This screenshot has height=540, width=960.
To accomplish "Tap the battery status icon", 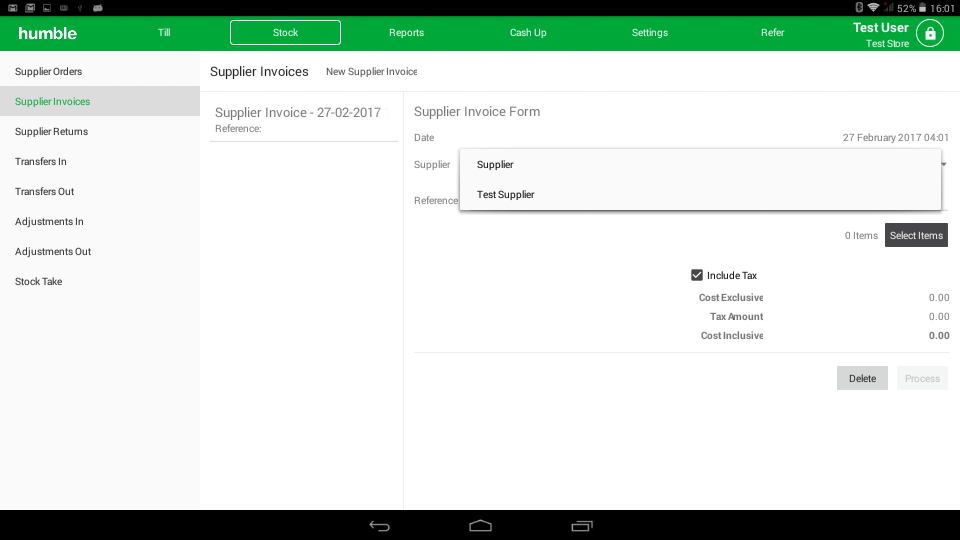I will point(922,7).
